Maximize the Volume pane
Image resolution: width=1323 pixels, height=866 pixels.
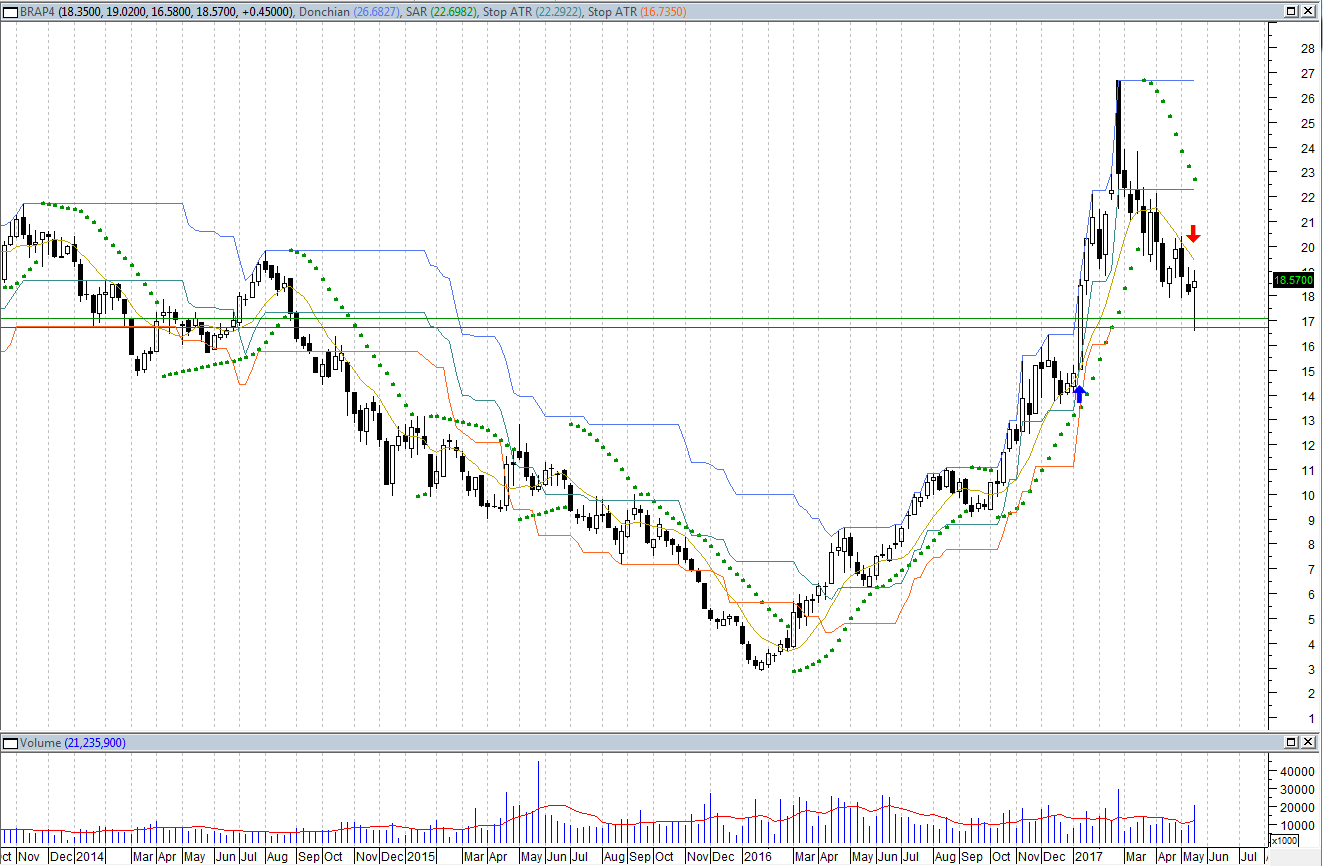tap(1289, 742)
